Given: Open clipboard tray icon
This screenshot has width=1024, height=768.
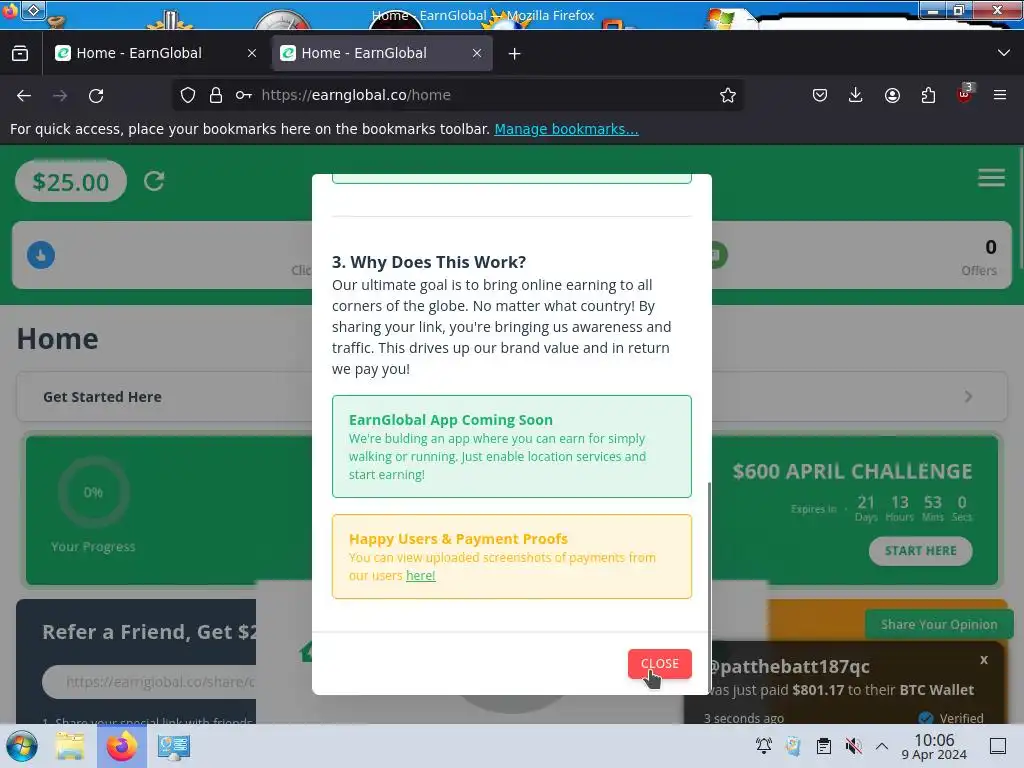Looking at the screenshot, I should pyautogui.click(x=824, y=746).
